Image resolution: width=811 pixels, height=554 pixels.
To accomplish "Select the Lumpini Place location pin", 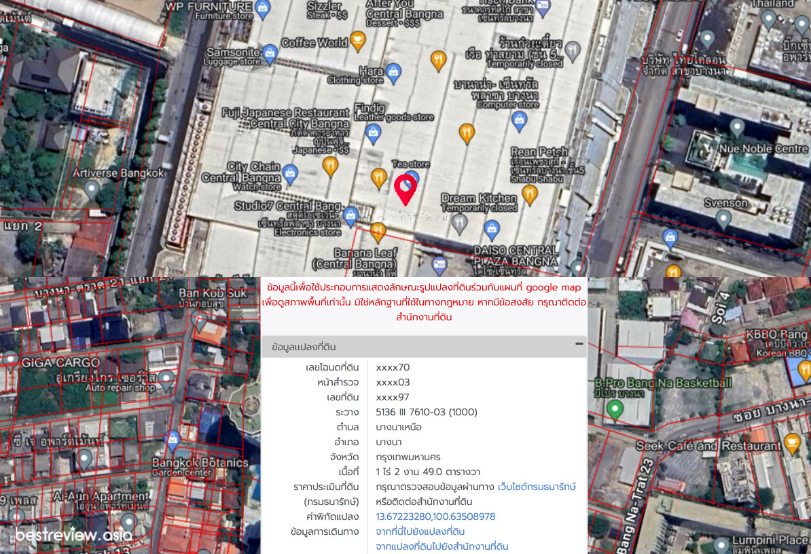I will [721, 545].
